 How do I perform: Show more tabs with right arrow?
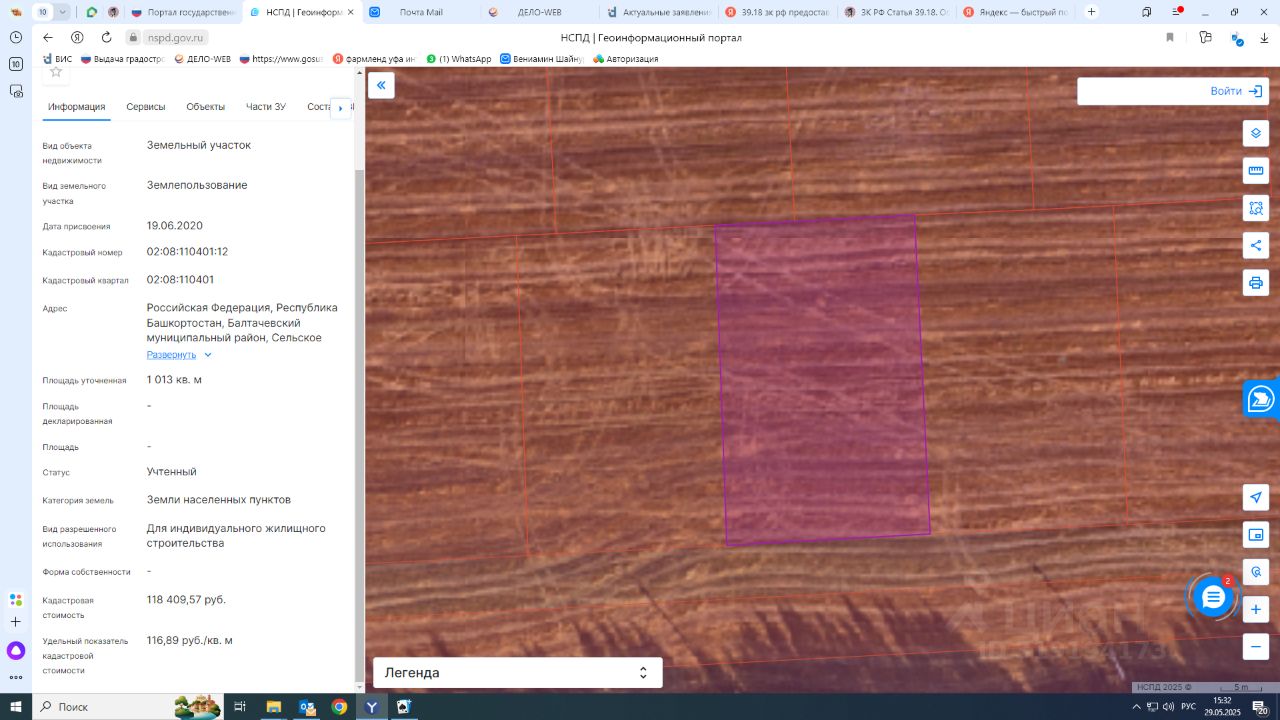pyautogui.click(x=340, y=108)
